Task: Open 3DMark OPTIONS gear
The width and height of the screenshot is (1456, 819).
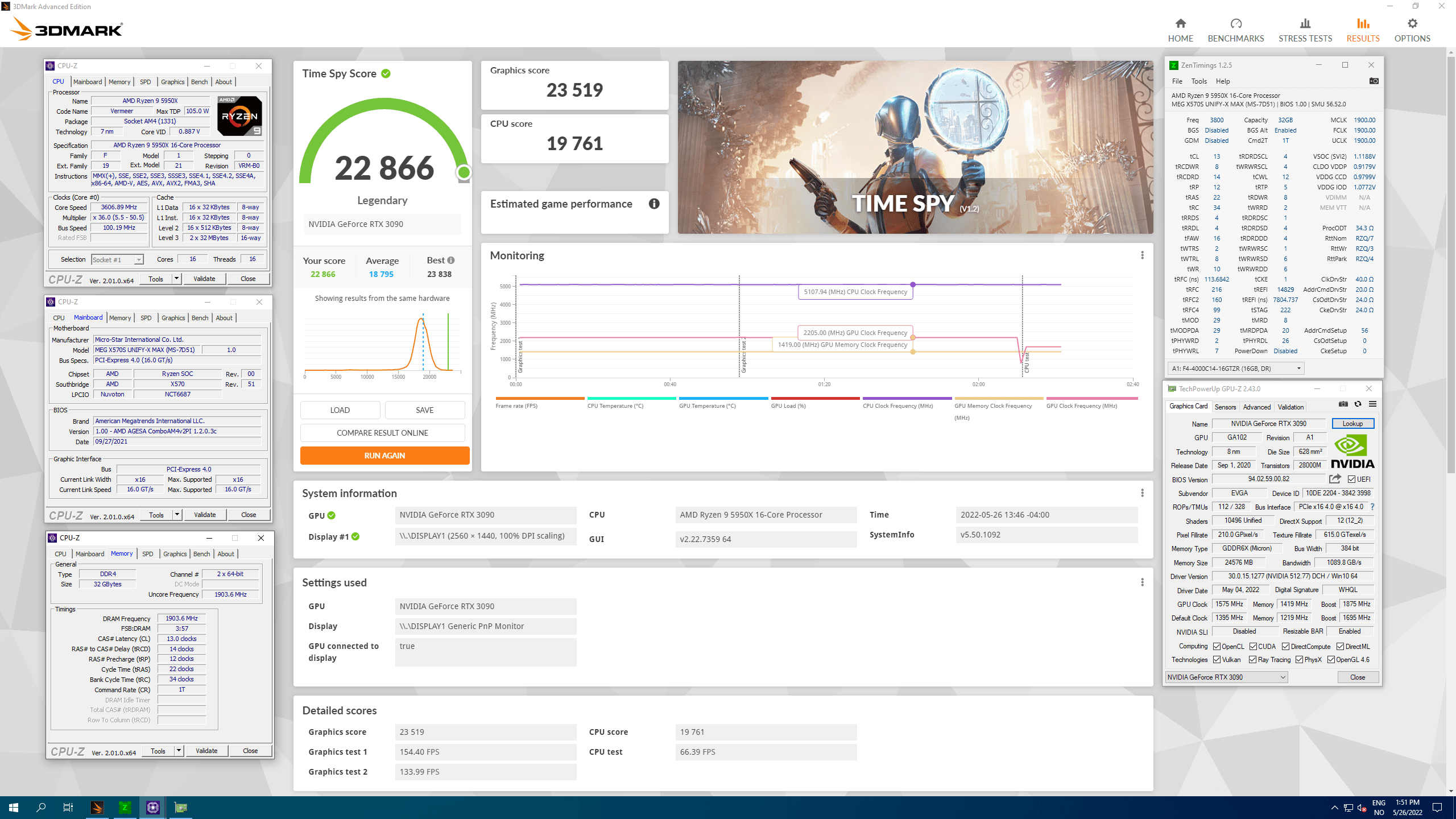Action: coord(1412,30)
